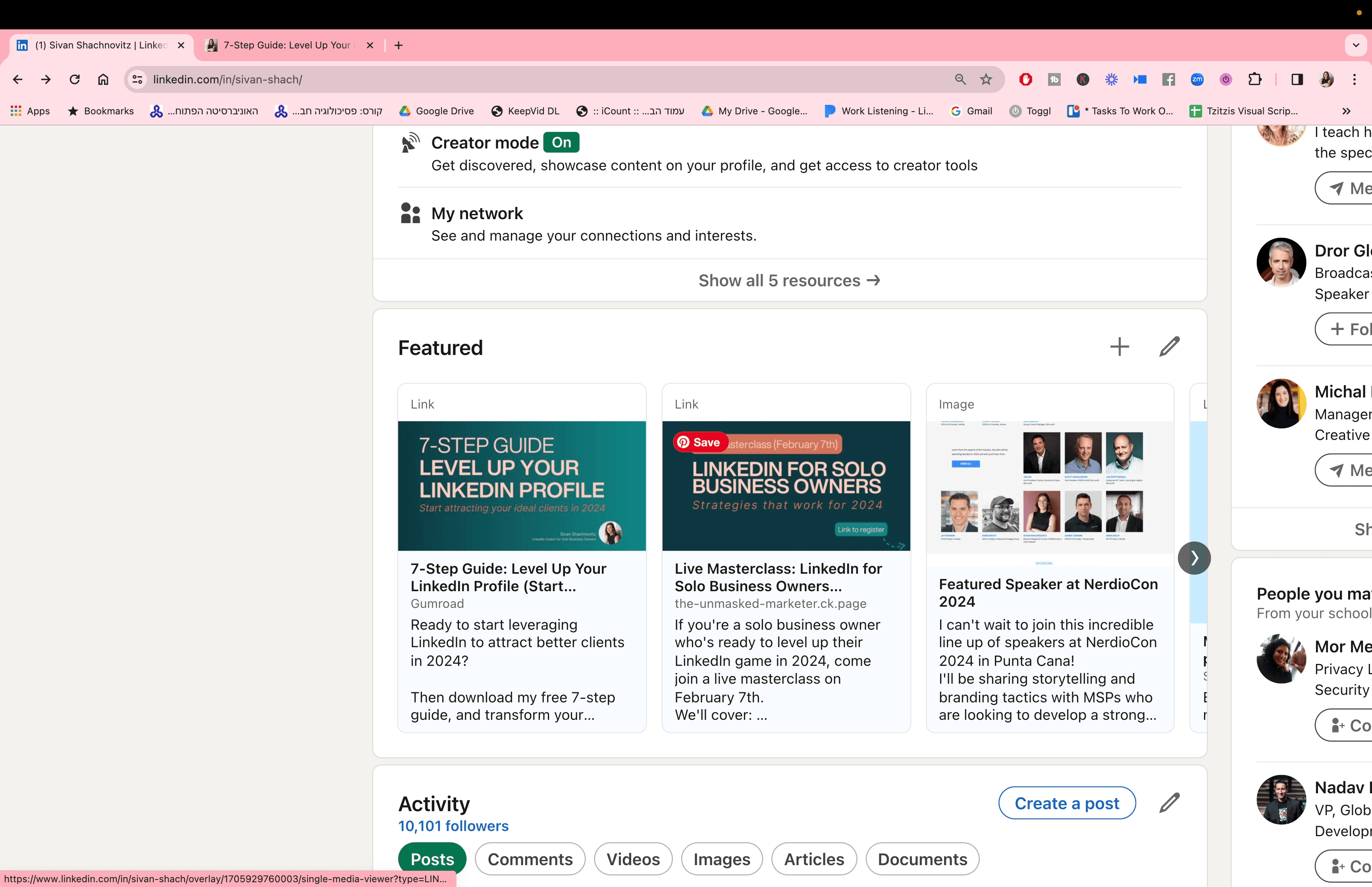Open the Tasks To Work On bookmark
Image resolution: width=1372 pixels, height=887 pixels.
pos(1120,111)
